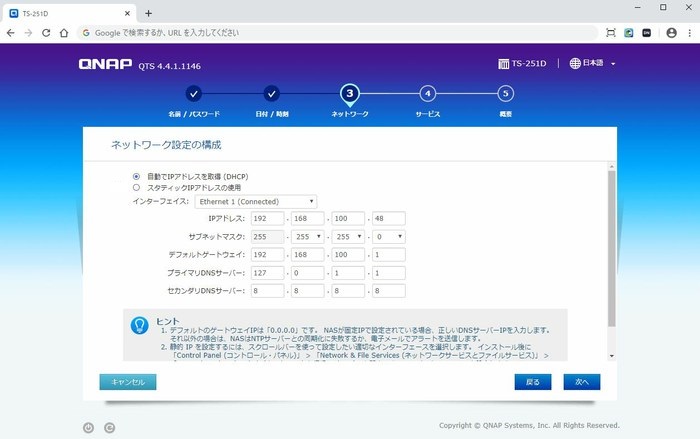Screen dimensions: 700x439
Task: Click the hint light bulb icon
Action: pos(139,326)
